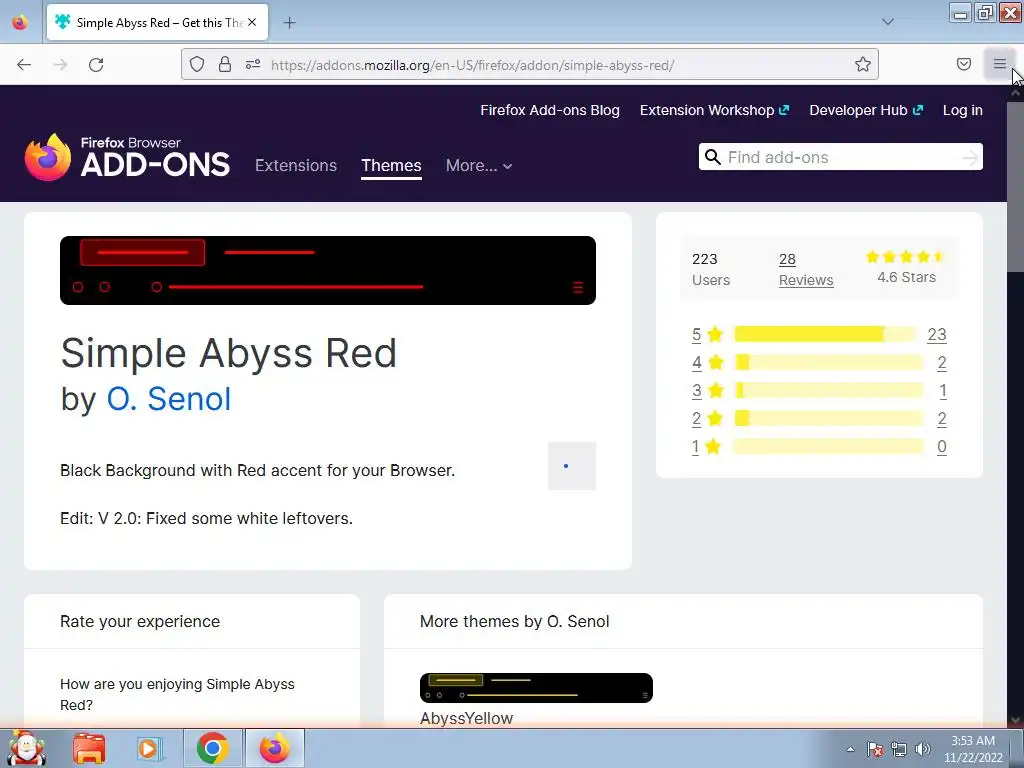The image size is (1024, 768).
Task: Click the AbyssYellow theme preview image
Action: coord(536,688)
